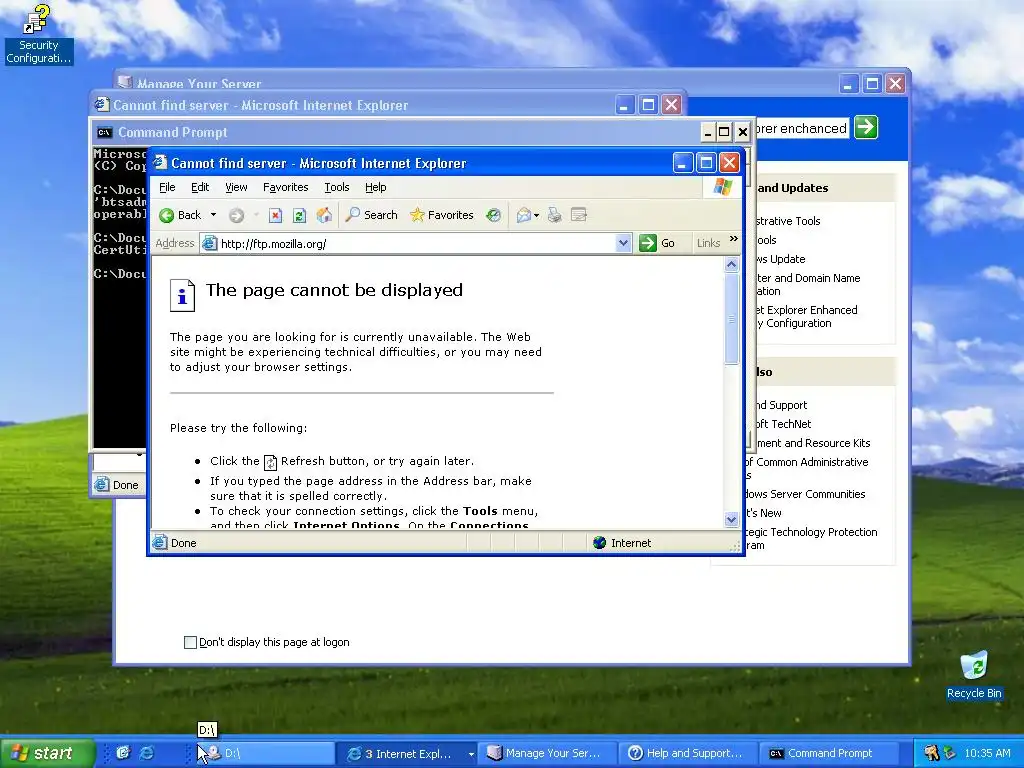Open Deployment and Resource Kits link
Screen dimensions: 1024x768
pos(813,443)
